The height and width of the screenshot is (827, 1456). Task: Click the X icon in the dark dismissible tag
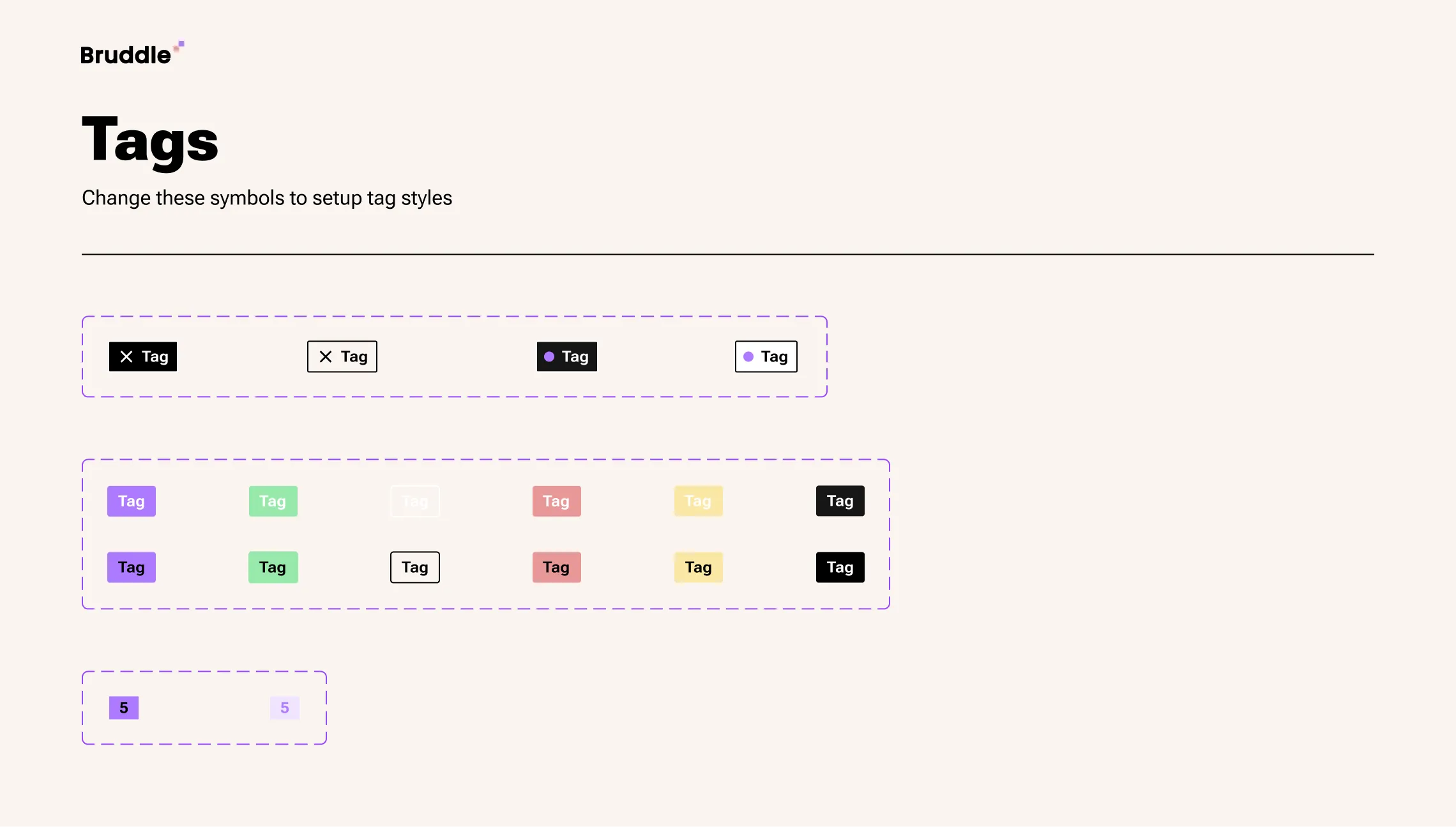click(x=127, y=356)
